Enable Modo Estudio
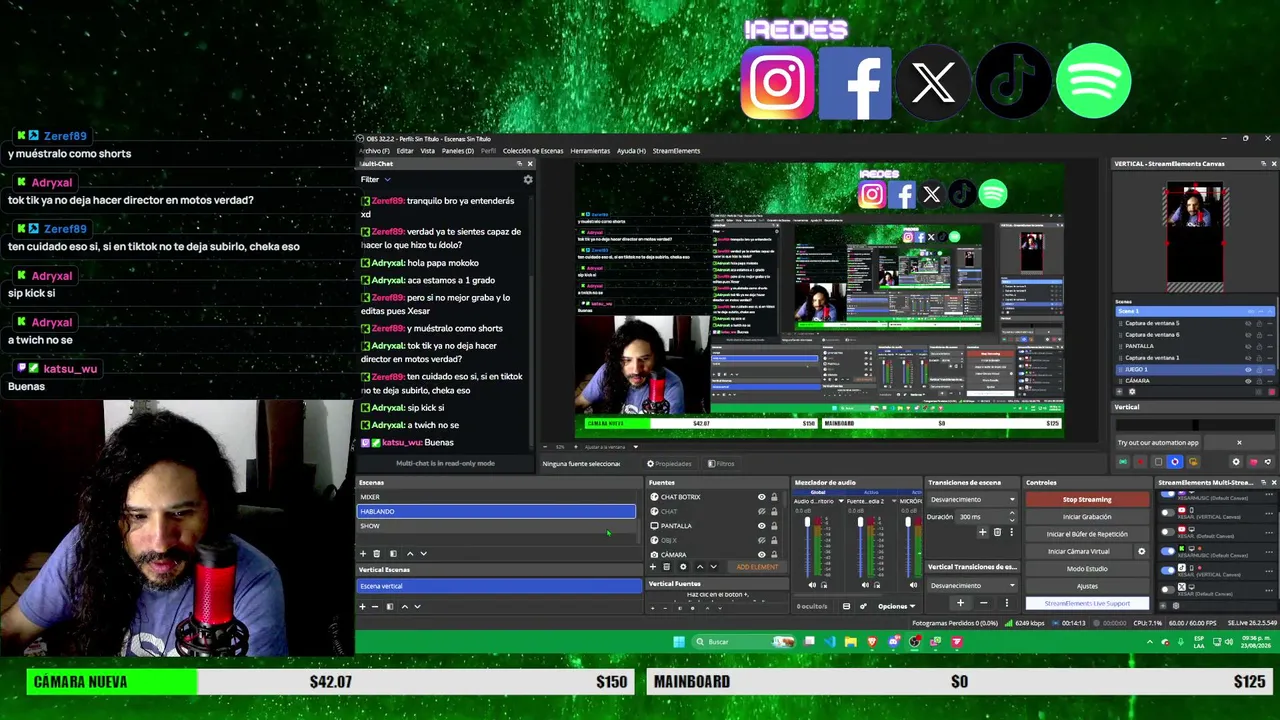Viewport: 1280px width, 720px height. click(x=1087, y=569)
